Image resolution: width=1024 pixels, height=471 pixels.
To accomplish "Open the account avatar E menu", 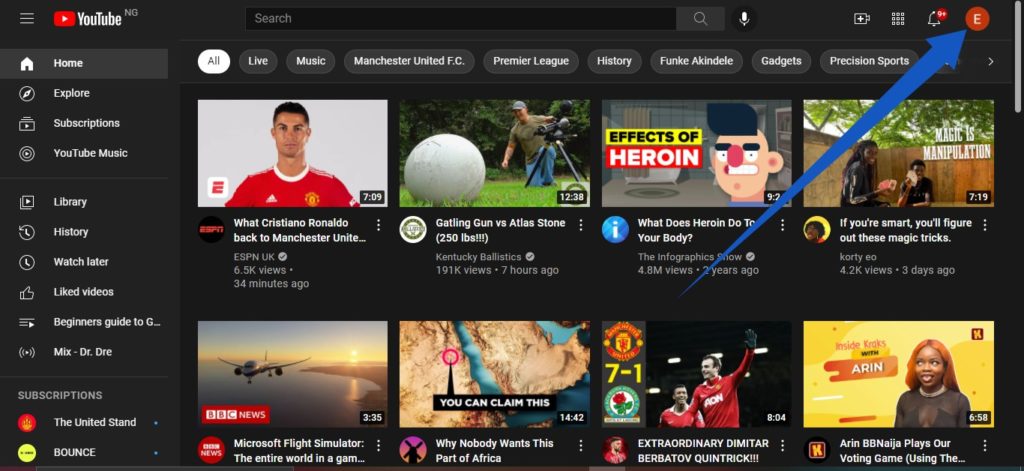I will tap(977, 19).
